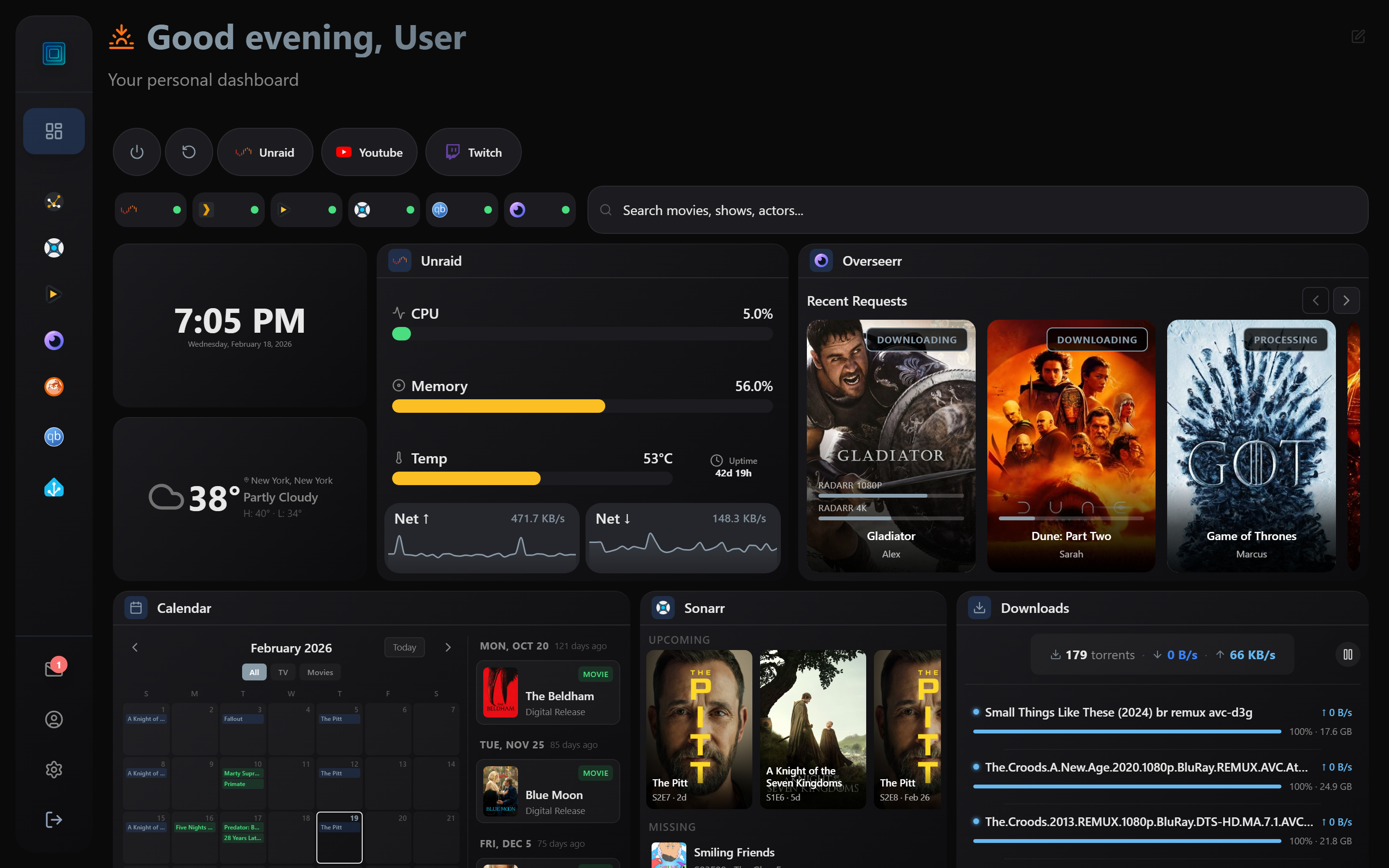Image resolution: width=1389 pixels, height=868 pixels.
Task: Click the Sonarr widget header icon
Action: pyautogui.click(x=663, y=608)
